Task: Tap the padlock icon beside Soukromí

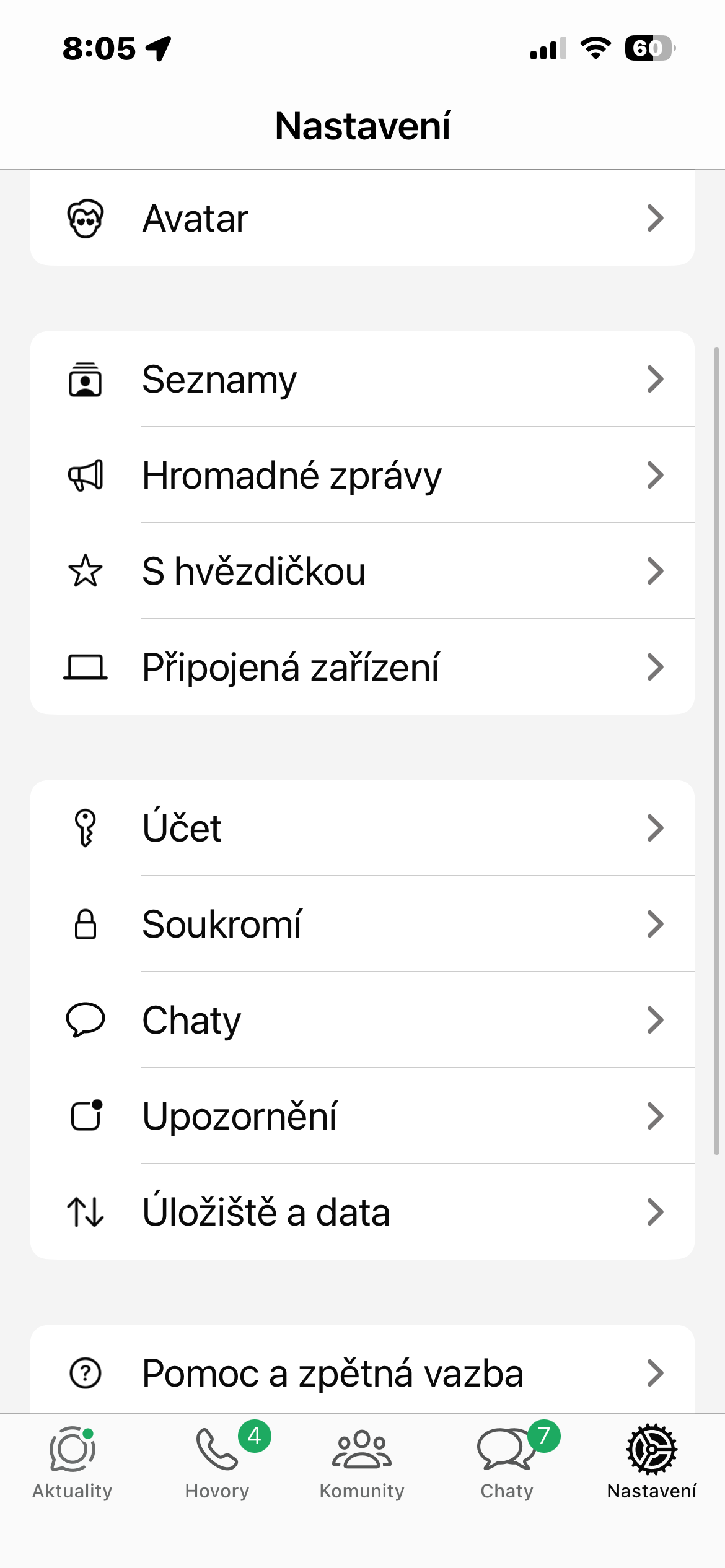Action: [86, 925]
